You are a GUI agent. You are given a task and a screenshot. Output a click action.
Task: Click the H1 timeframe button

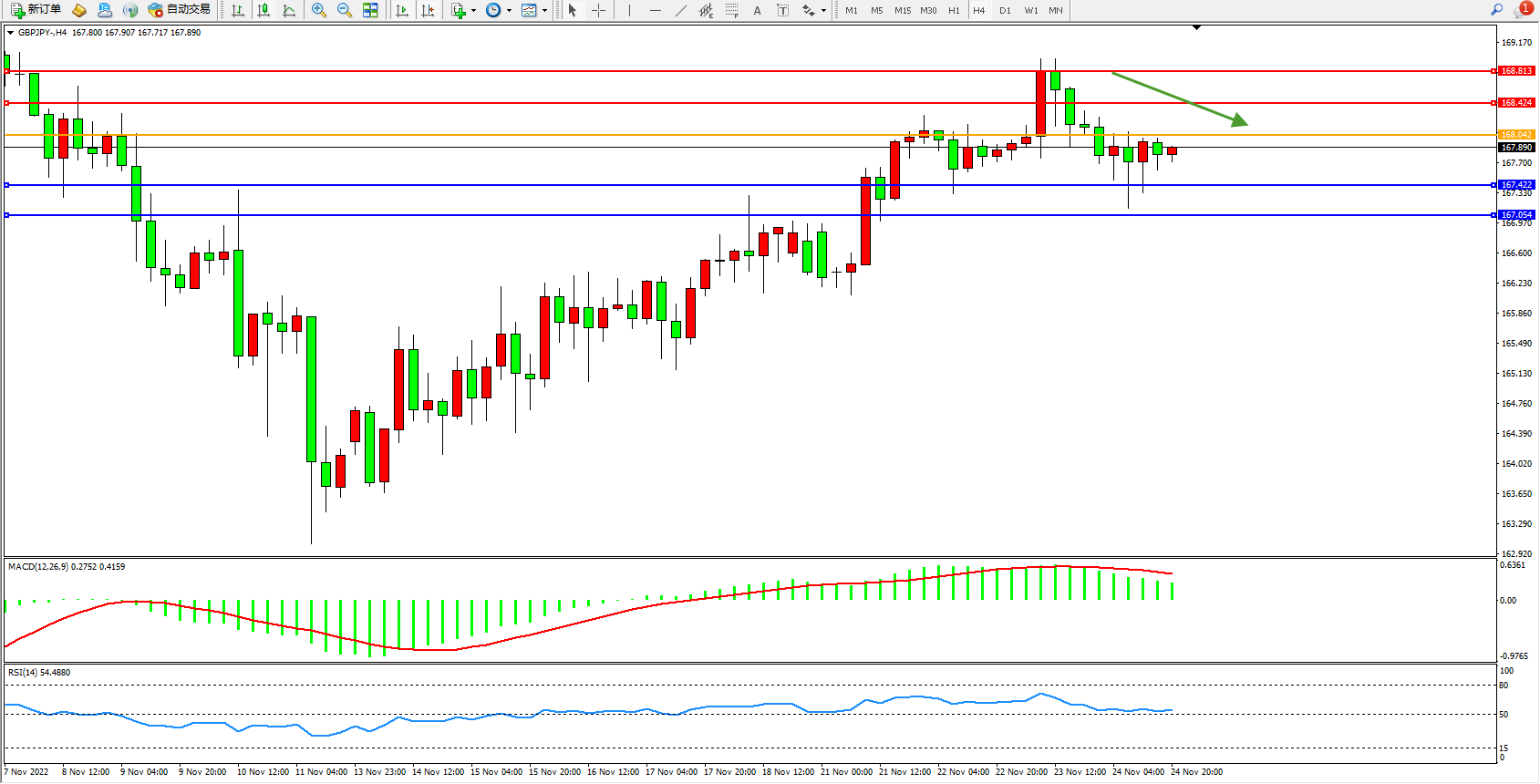click(954, 11)
